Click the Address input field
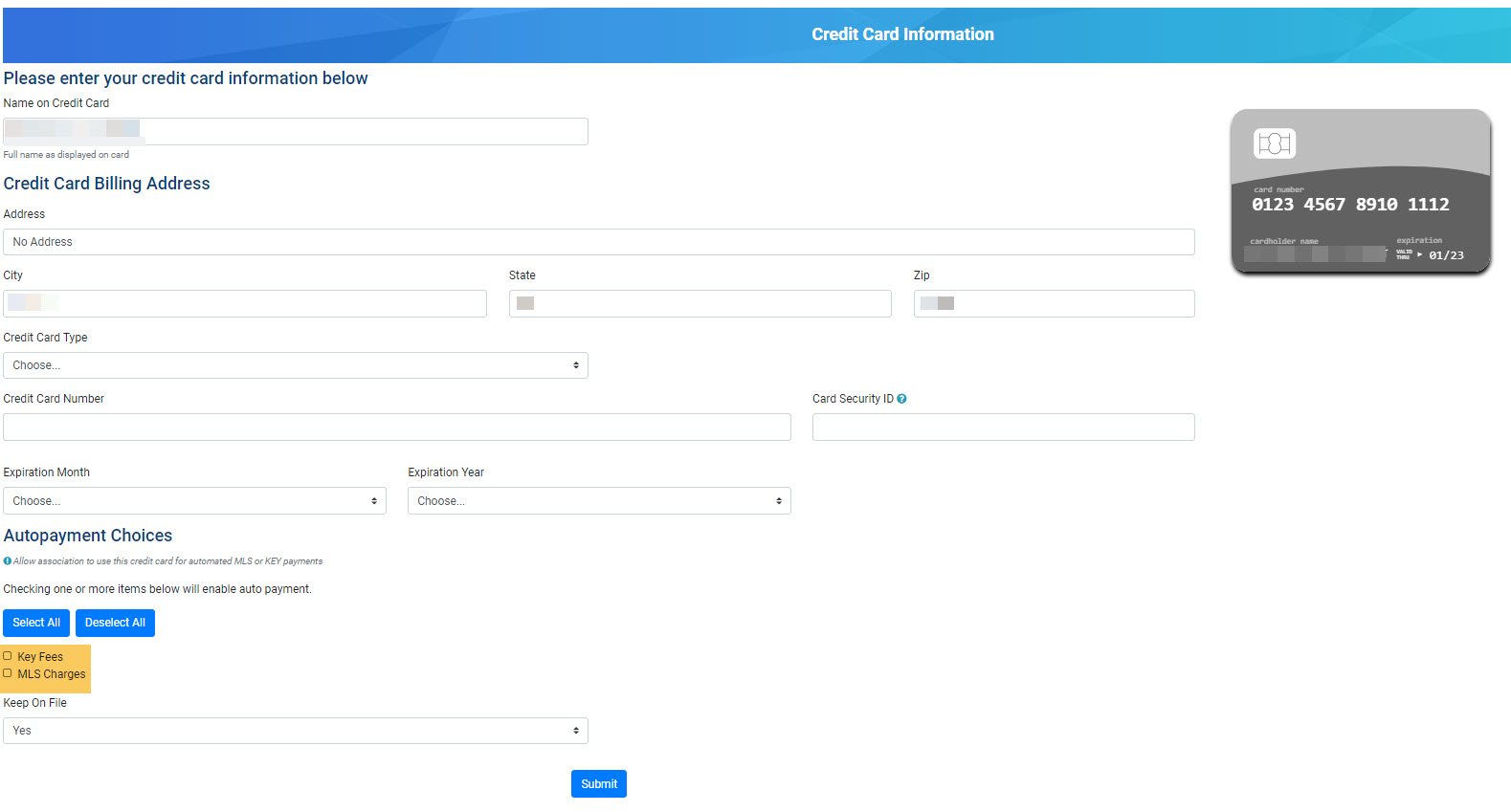This screenshot has height=812, width=1511. pyautogui.click(x=598, y=242)
